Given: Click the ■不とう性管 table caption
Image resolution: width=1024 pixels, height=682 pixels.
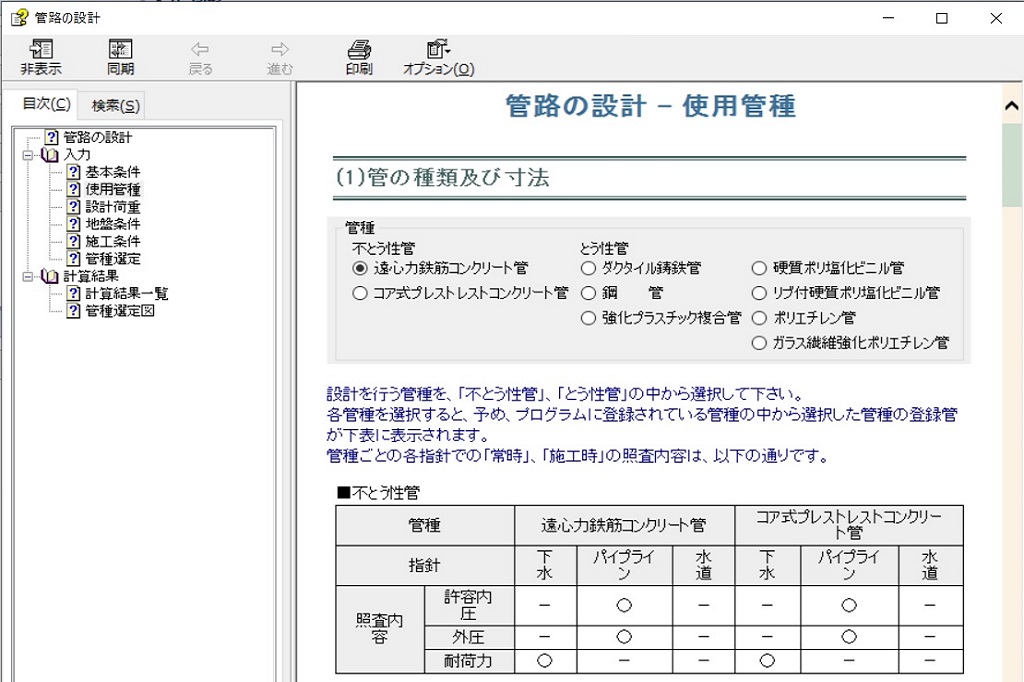Looking at the screenshot, I should tap(378, 493).
